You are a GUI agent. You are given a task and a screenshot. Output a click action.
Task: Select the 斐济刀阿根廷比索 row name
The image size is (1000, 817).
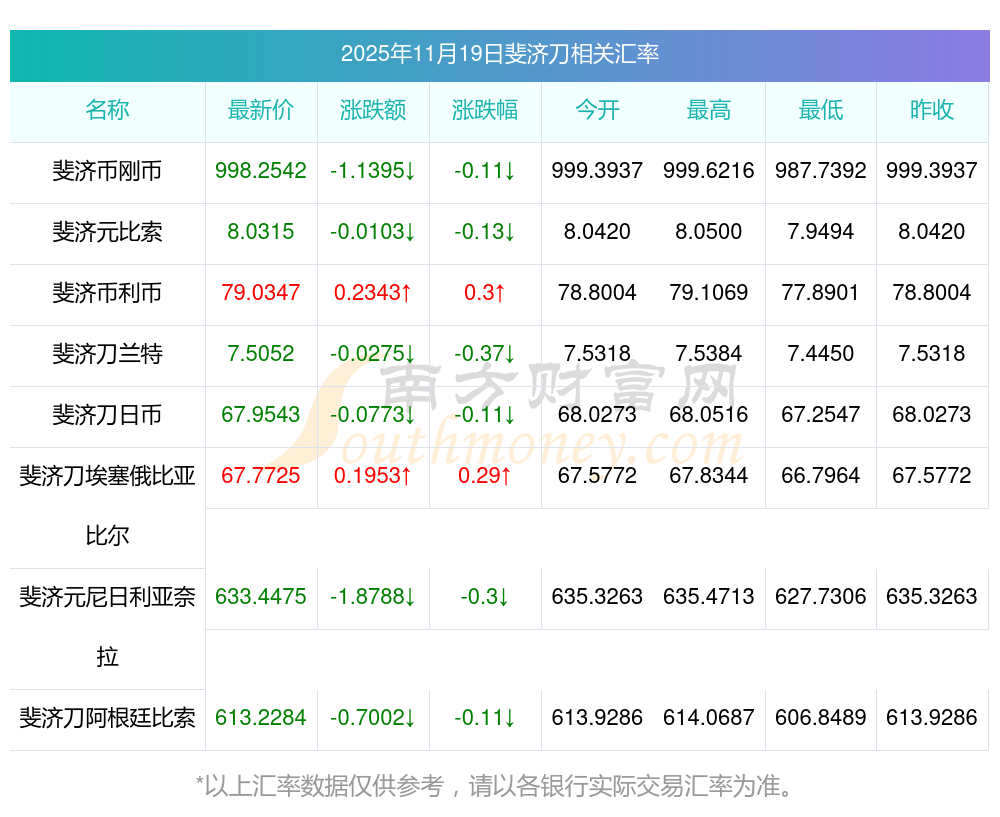pyautogui.click(x=107, y=718)
